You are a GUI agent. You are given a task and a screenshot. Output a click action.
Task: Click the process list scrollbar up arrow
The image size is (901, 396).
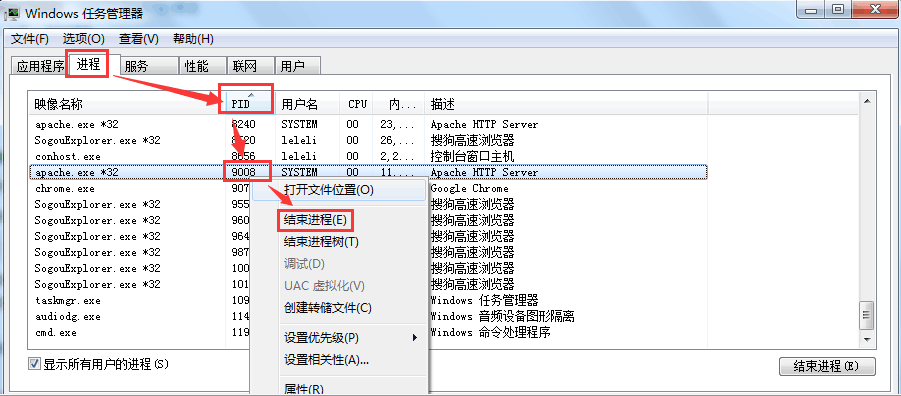click(x=867, y=101)
